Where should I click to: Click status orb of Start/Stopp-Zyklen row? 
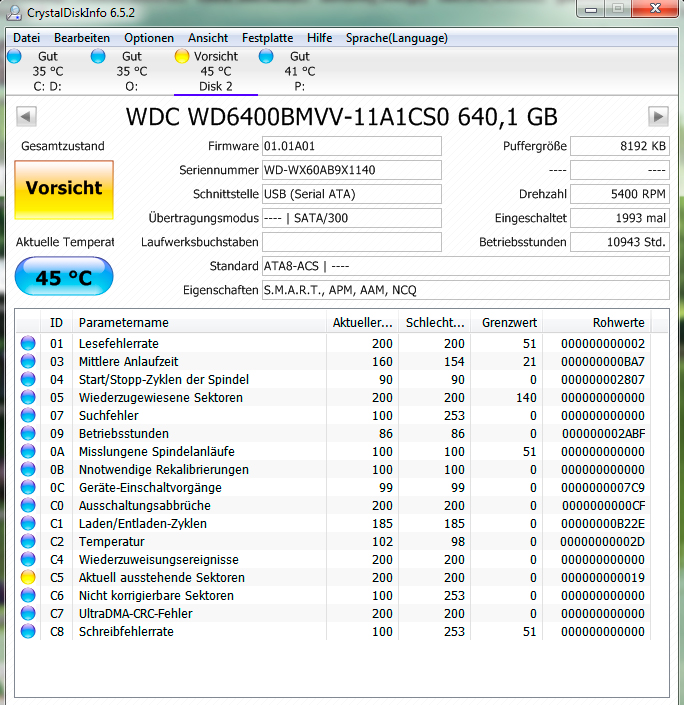(28, 379)
